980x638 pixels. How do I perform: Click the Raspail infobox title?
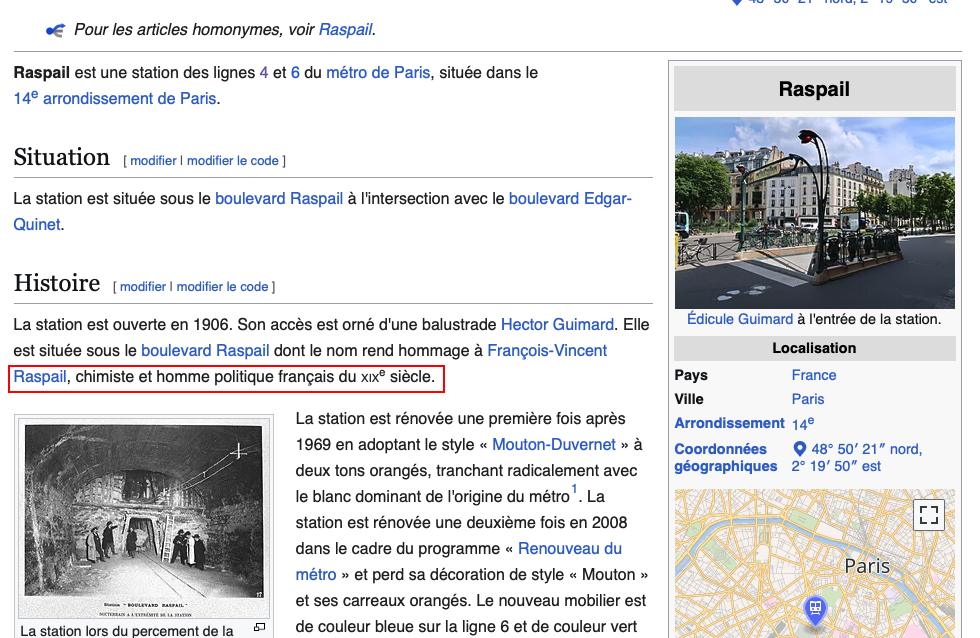coord(814,89)
